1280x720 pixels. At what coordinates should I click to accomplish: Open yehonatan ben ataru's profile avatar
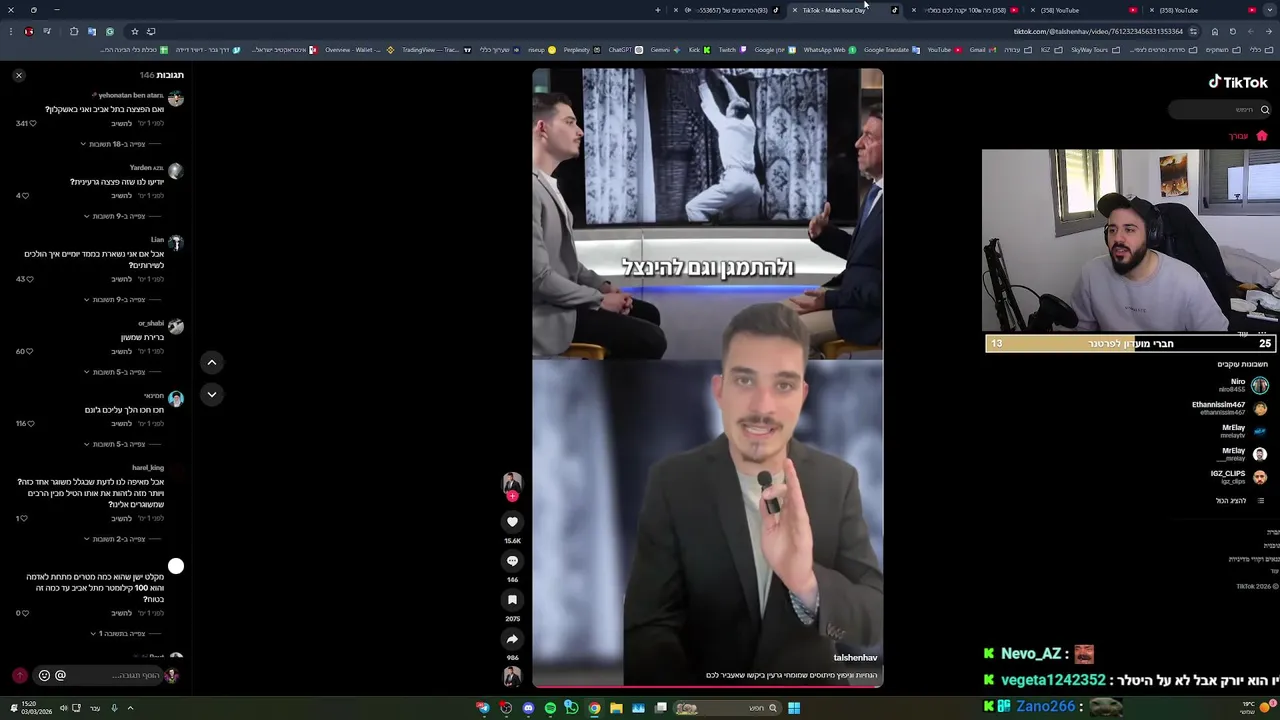[x=176, y=99]
